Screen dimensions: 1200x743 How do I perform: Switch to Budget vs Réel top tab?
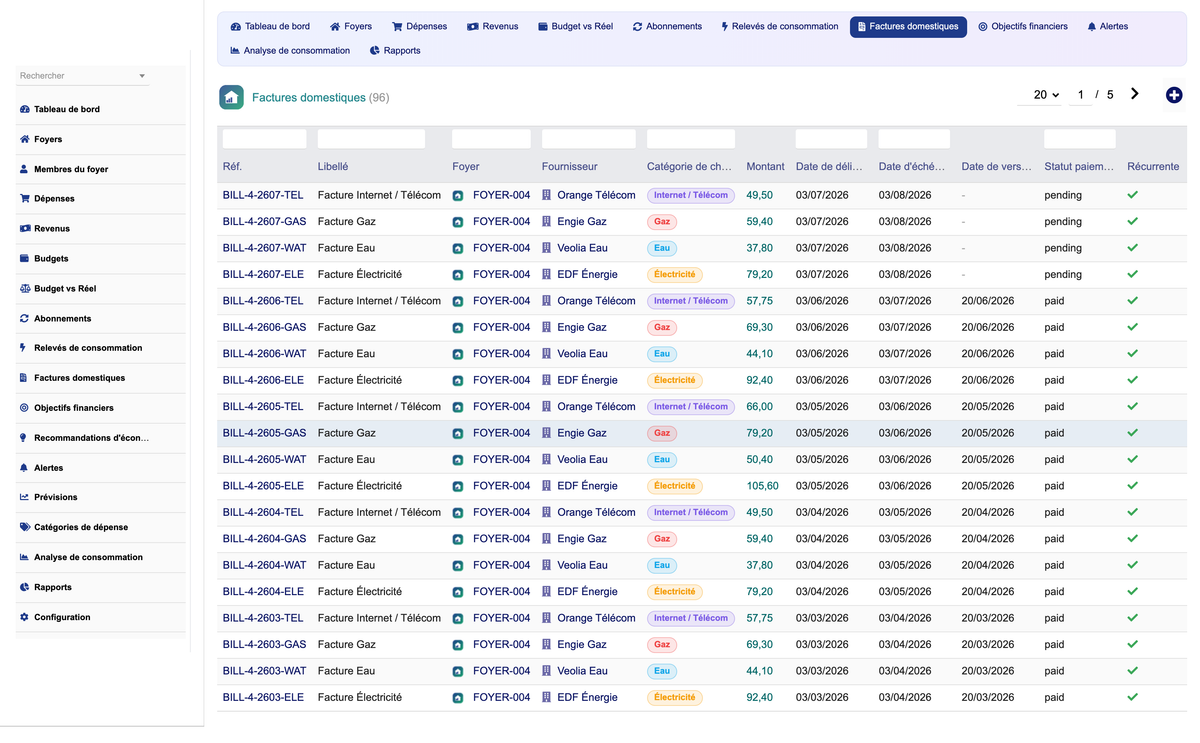pos(575,27)
